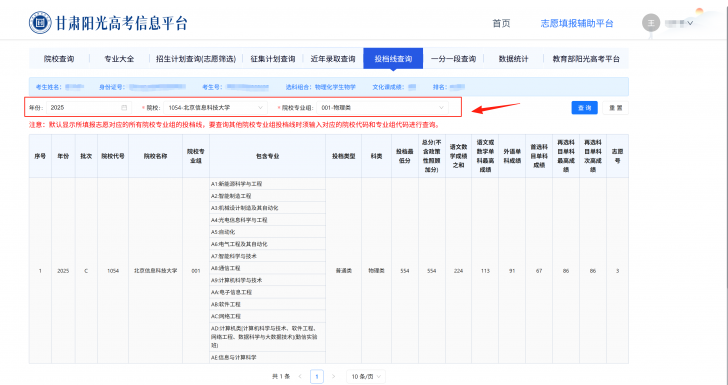Click the blue 查询 button
This screenshot has height=385, width=728.
[x=585, y=108]
